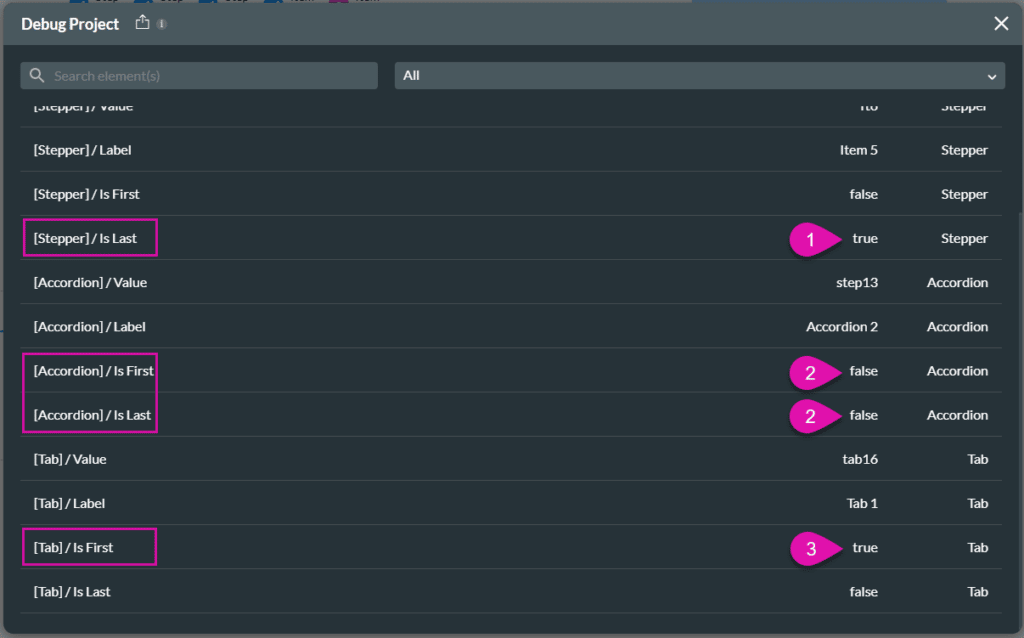Click the Accordion 2 label value
Viewport: 1024px width, 638px height.
pos(841,327)
